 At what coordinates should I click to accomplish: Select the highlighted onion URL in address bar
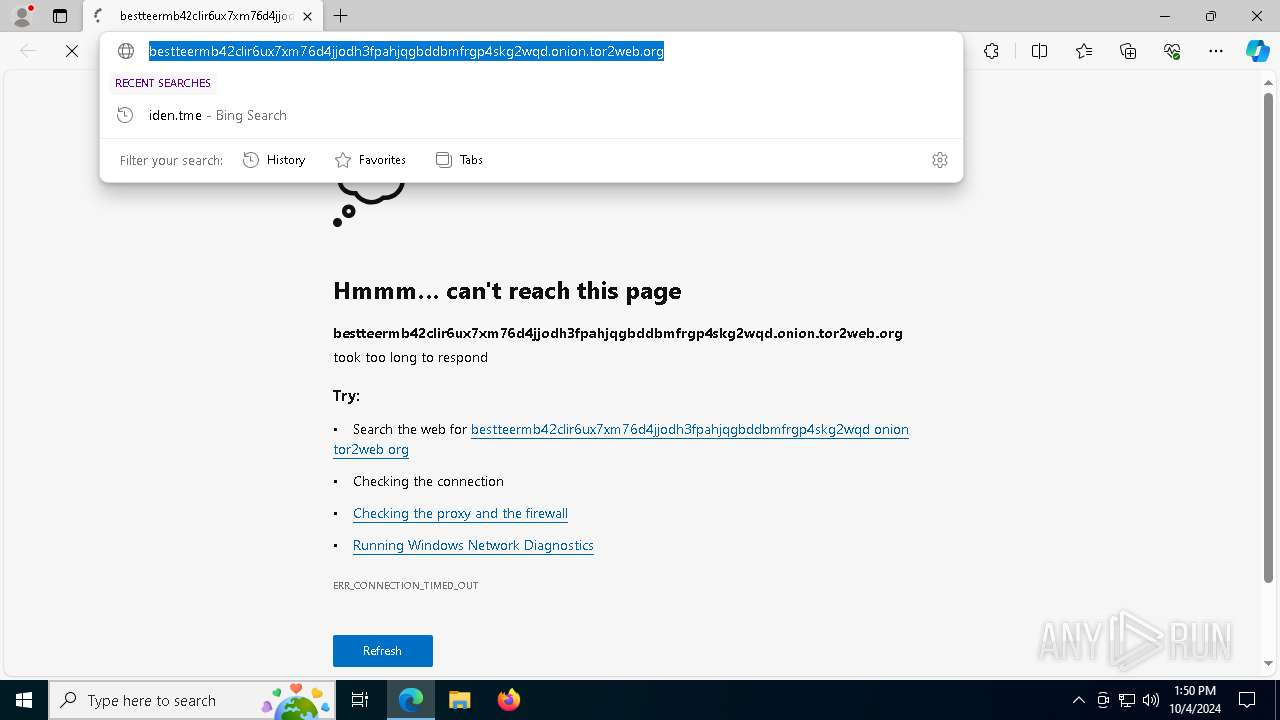coord(406,51)
